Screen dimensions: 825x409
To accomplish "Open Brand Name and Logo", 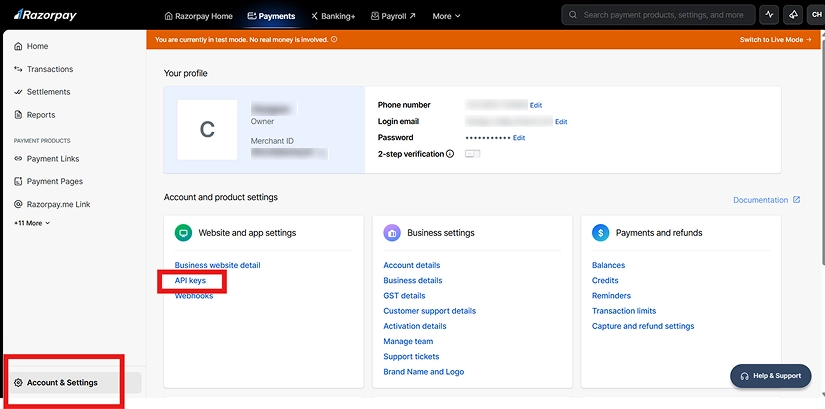I will pyautogui.click(x=424, y=372).
